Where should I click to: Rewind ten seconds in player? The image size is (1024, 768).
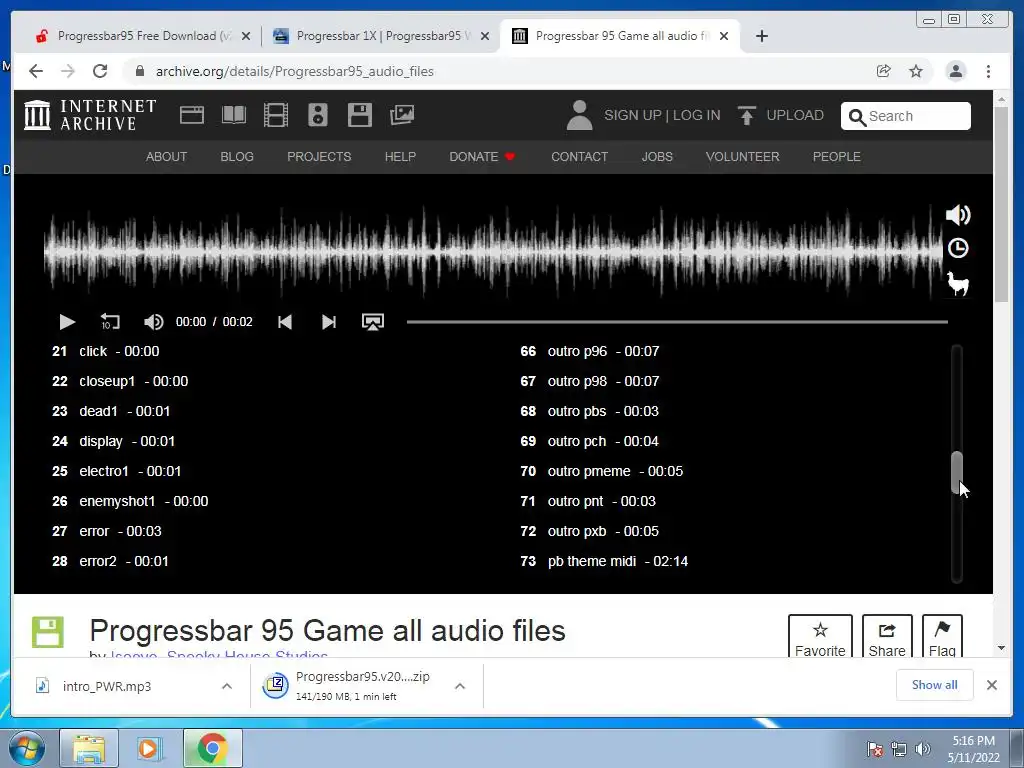click(x=110, y=322)
